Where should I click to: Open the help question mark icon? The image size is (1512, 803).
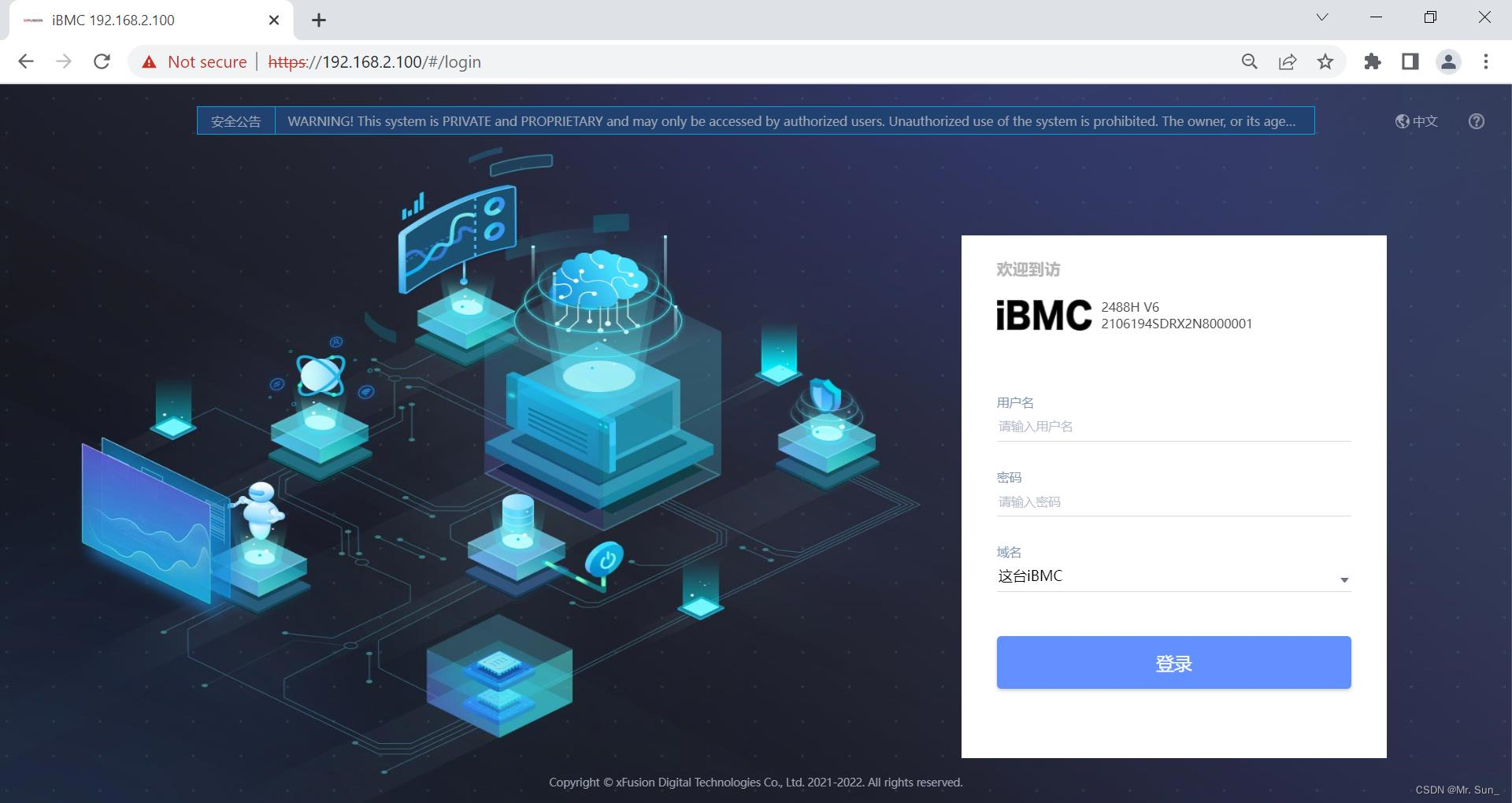click(x=1477, y=121)
